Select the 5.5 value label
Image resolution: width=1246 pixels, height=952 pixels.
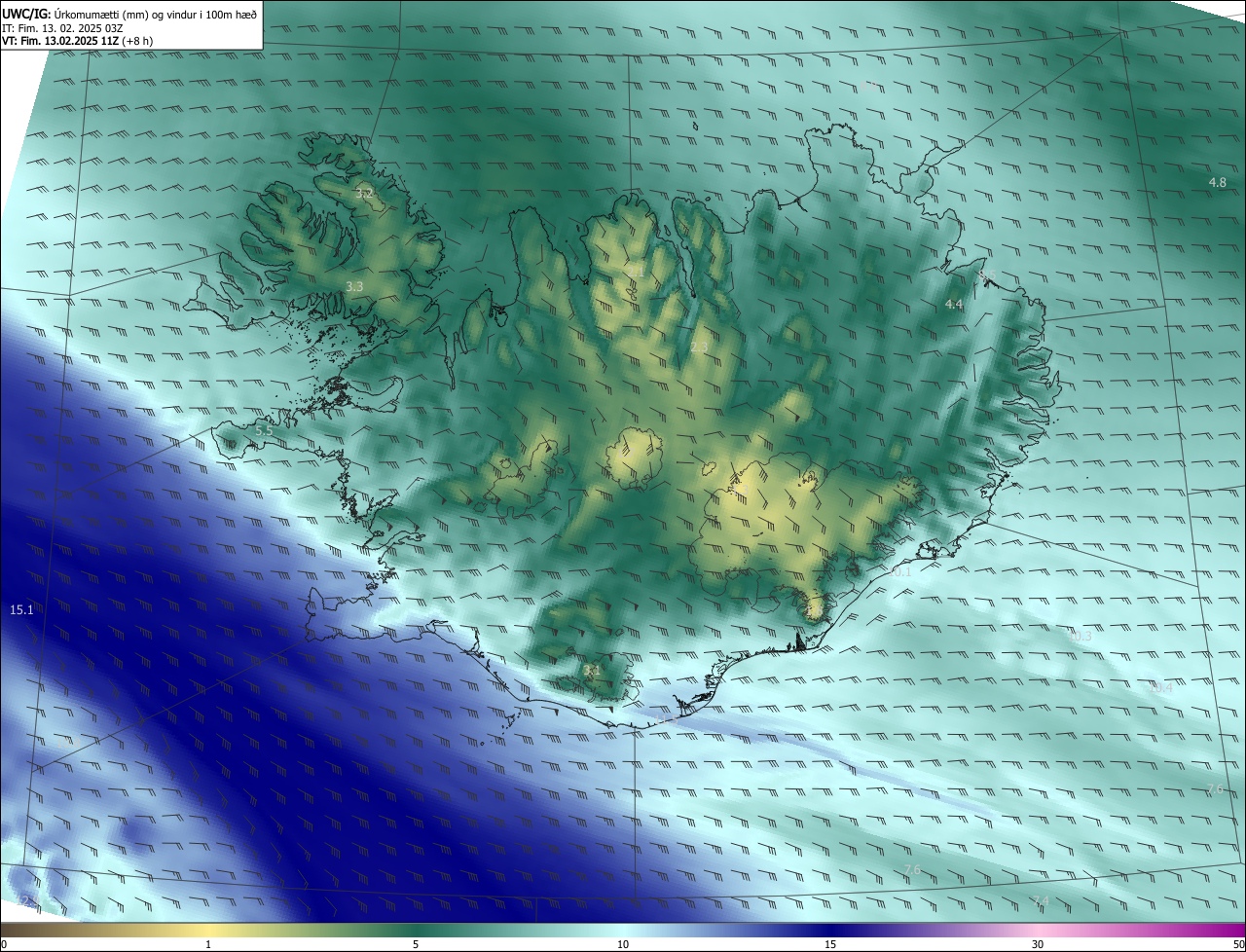click(264, 430)
